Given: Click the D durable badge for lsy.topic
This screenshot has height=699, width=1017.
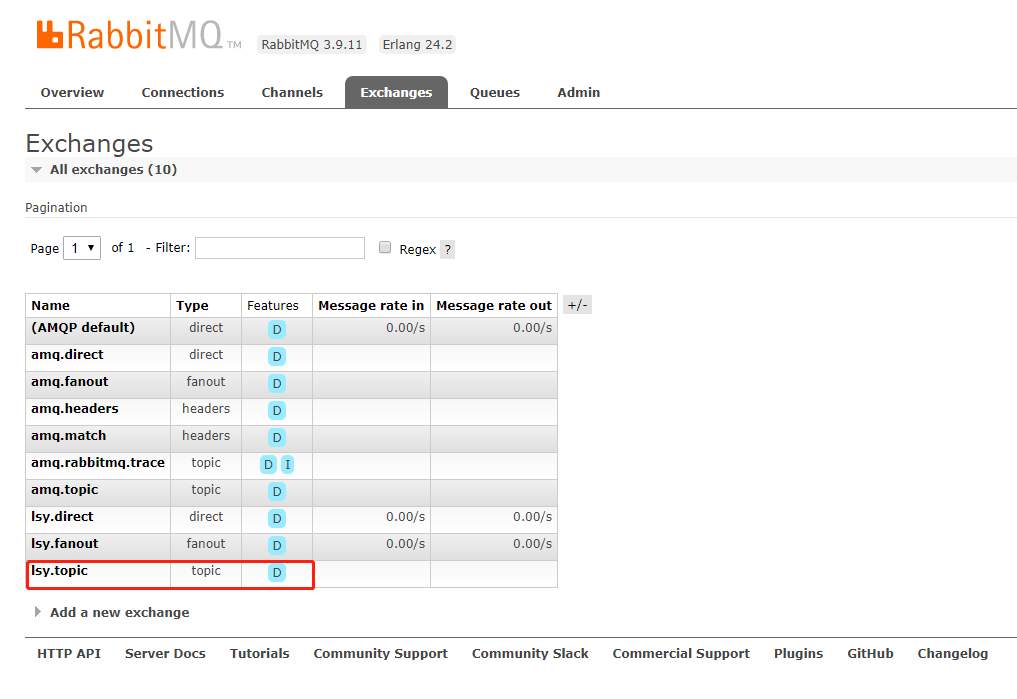Looking at the screenshot, I should [277, 573].
